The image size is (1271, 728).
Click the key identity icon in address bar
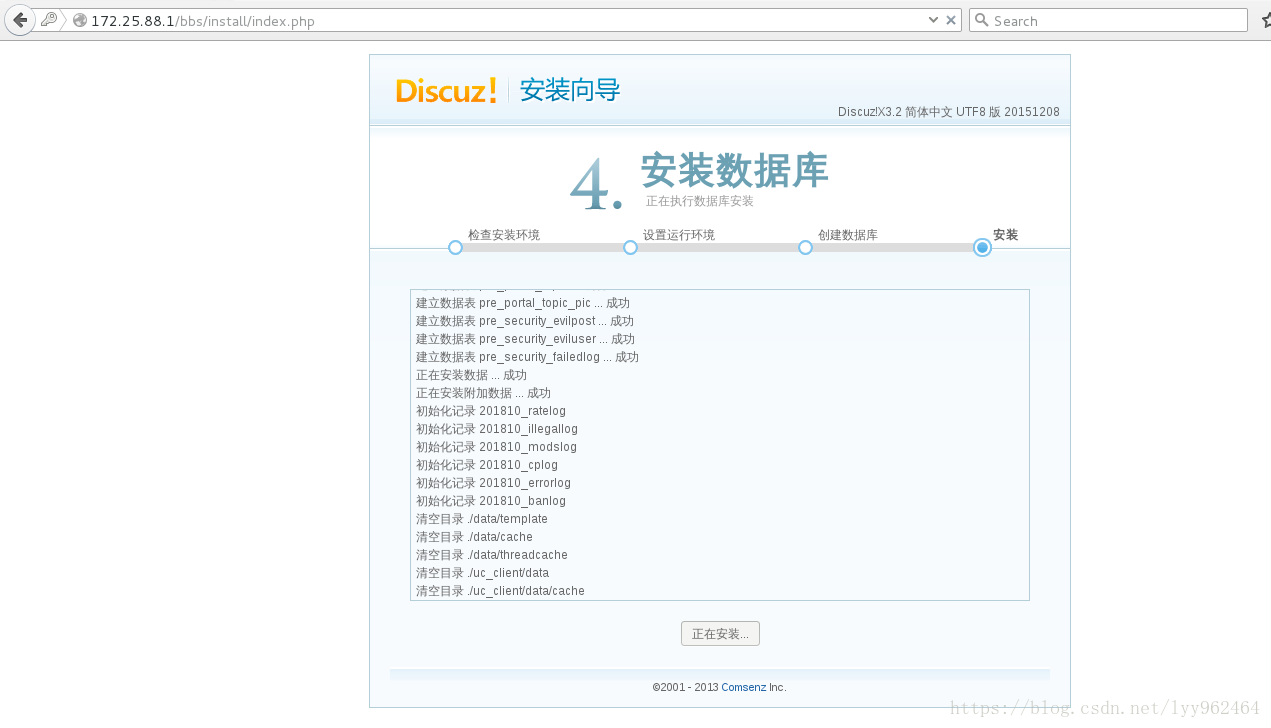(49, 20)
